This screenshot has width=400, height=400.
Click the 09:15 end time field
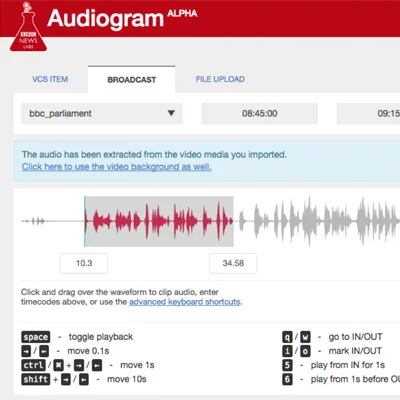pos(368,114)
